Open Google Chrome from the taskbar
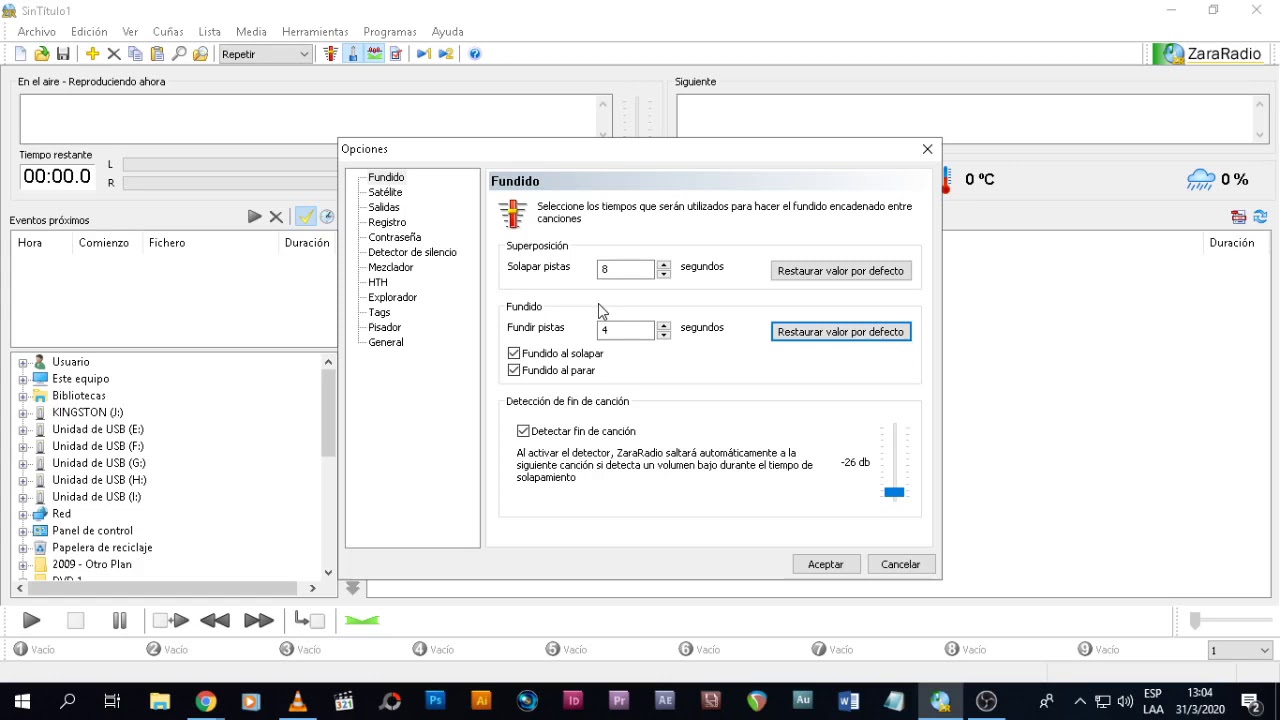1280x720 pixels. pyautogui.click(x=205, y=702)
